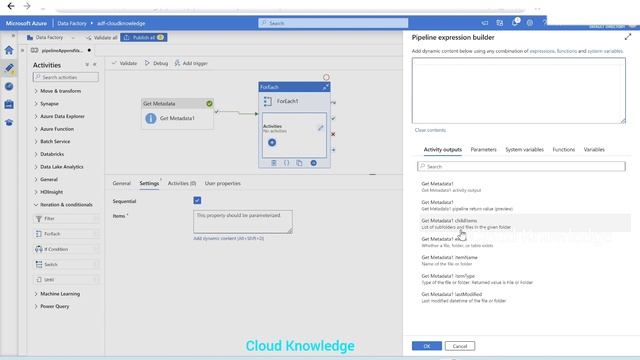This screenshot has width=640, height=360.
Task: Click the Publish all button
Action: point(144,38)
